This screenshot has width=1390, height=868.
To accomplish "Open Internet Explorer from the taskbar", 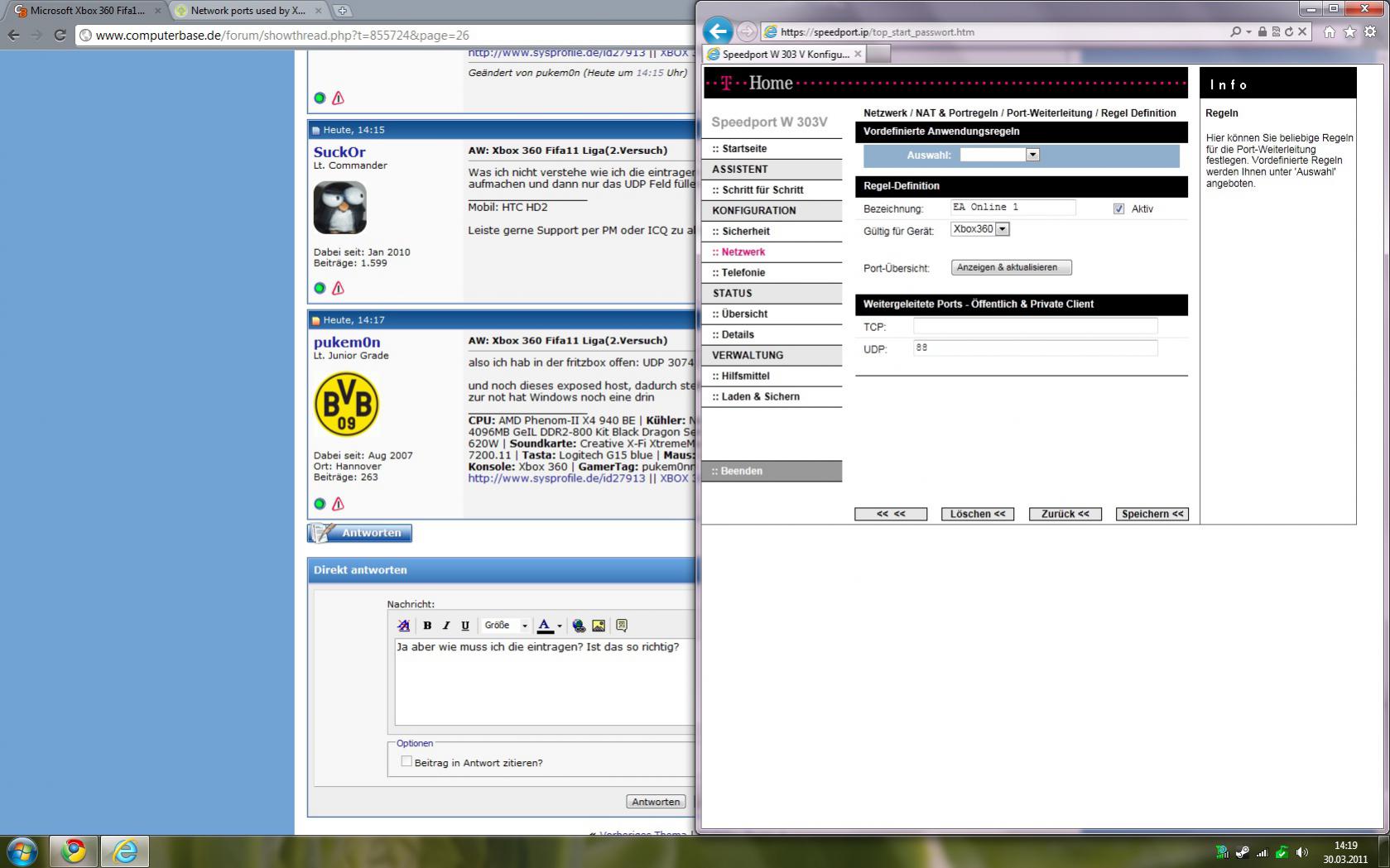I will pos(125,851).
